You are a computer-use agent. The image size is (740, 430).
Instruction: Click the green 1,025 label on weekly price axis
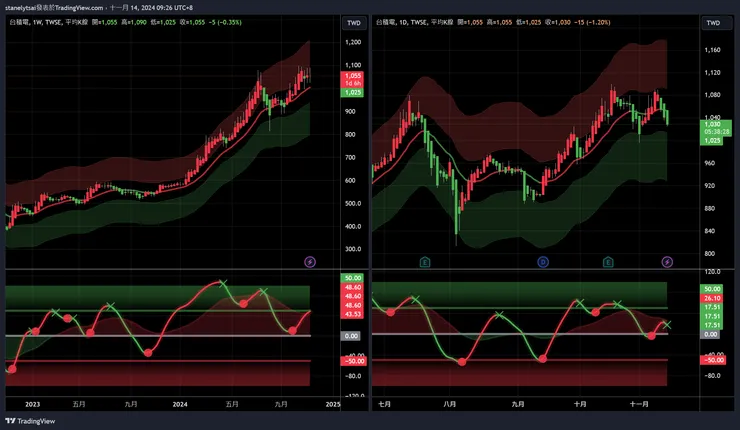click(352, 93)
